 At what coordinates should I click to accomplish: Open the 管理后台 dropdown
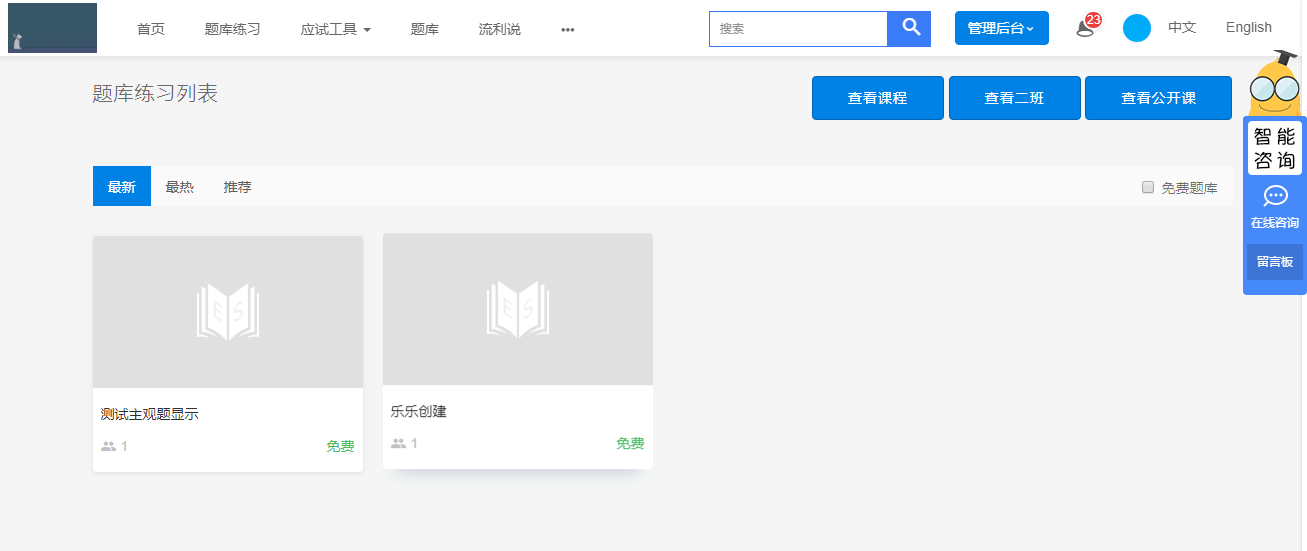pos(1001,28)
